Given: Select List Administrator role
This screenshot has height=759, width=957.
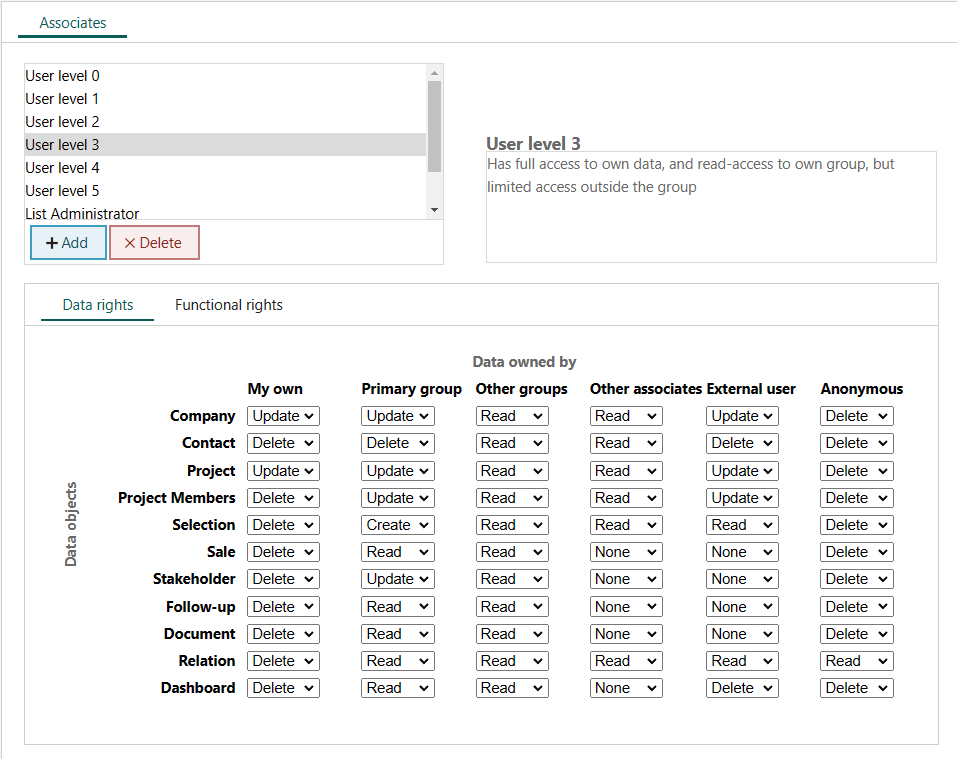Looking at the screenshot, I should click(225, 212).
